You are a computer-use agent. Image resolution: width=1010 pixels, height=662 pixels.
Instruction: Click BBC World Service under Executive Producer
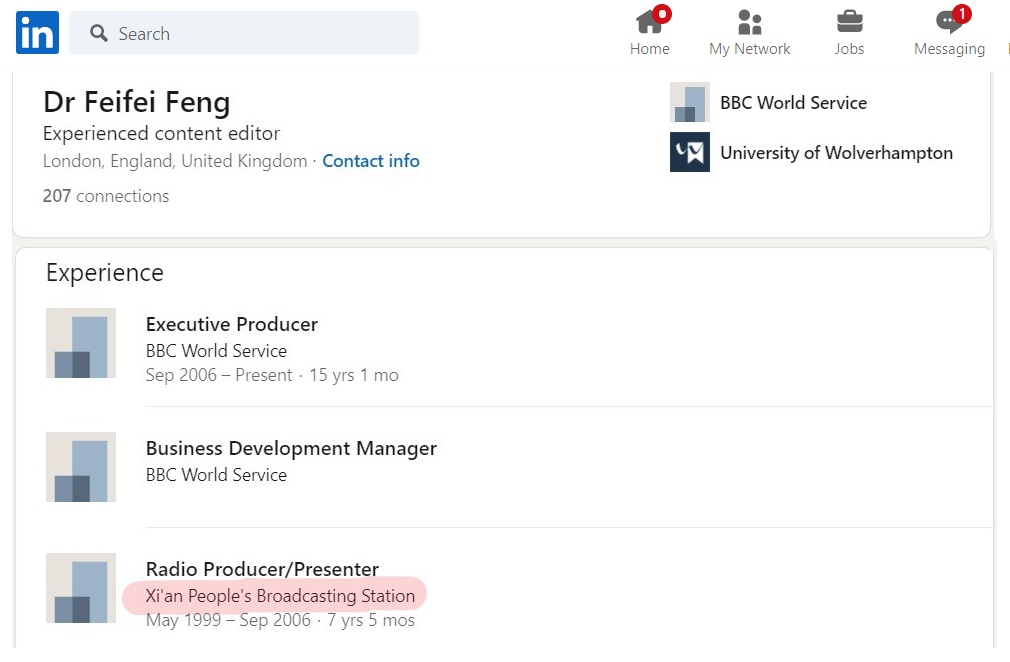click(x=216, y=351)
